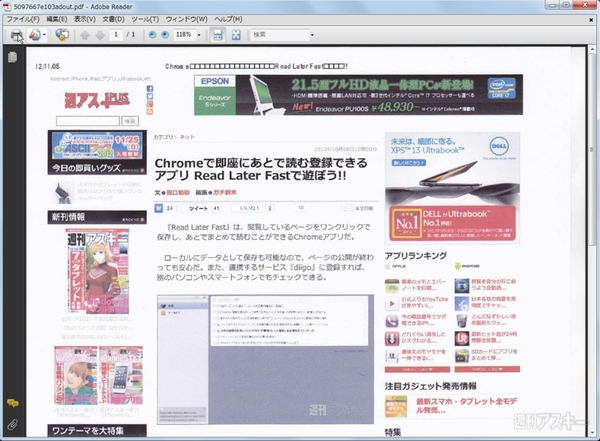Screen dimensions: 600x441
Task: Open the 表示(V) menu
Action: [85, 19]
